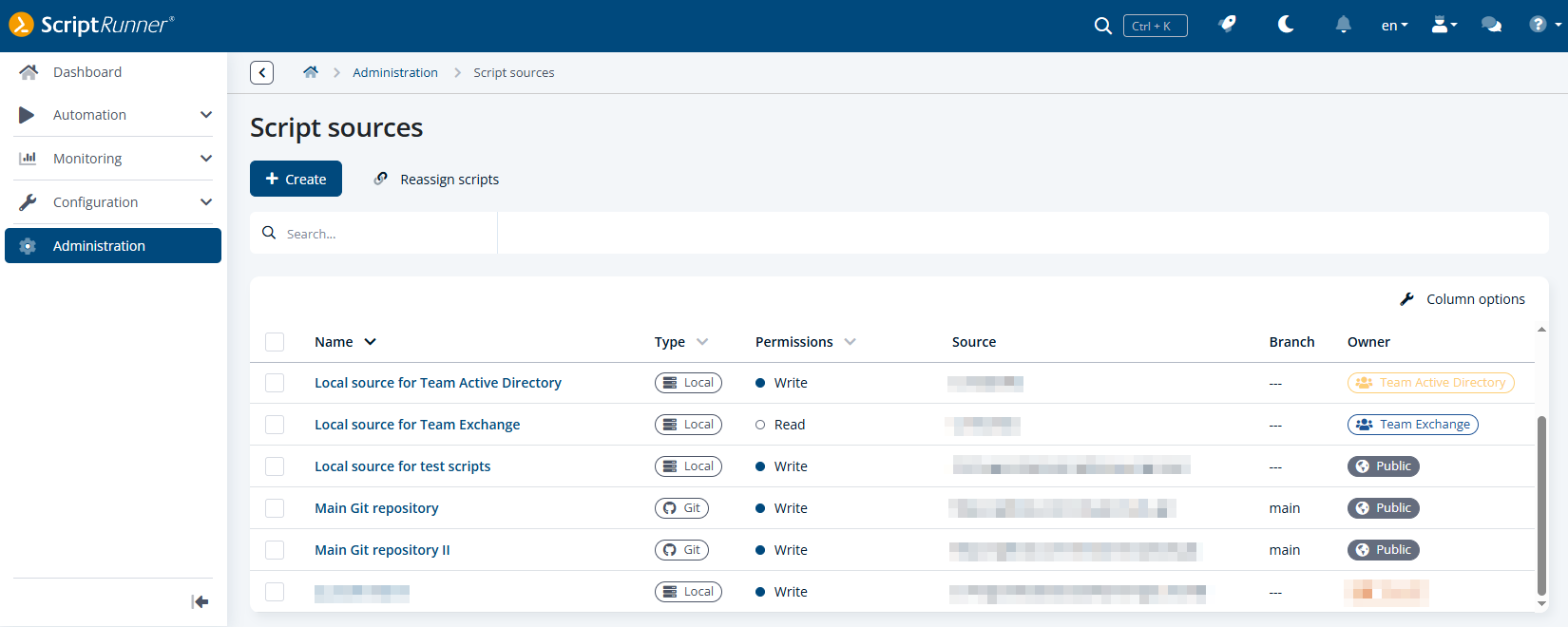
Task: Open the help menu dropdown
Action: [1545, 25]
